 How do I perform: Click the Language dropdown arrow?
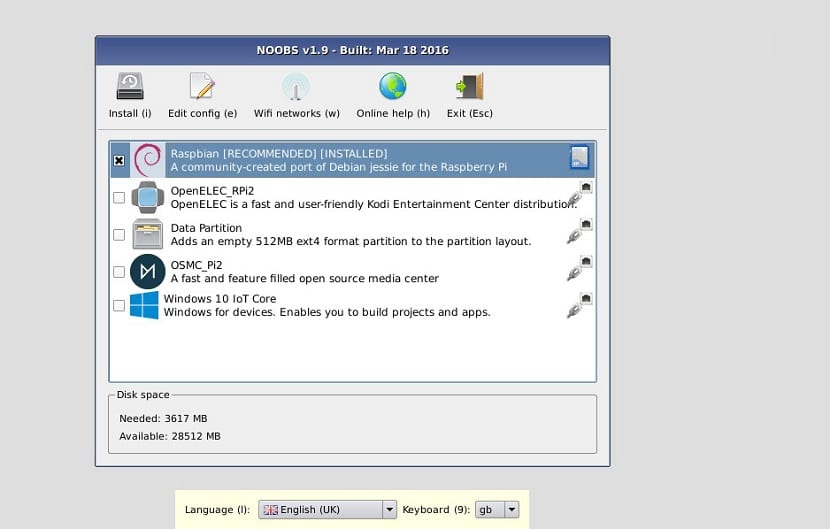[389, 509]
